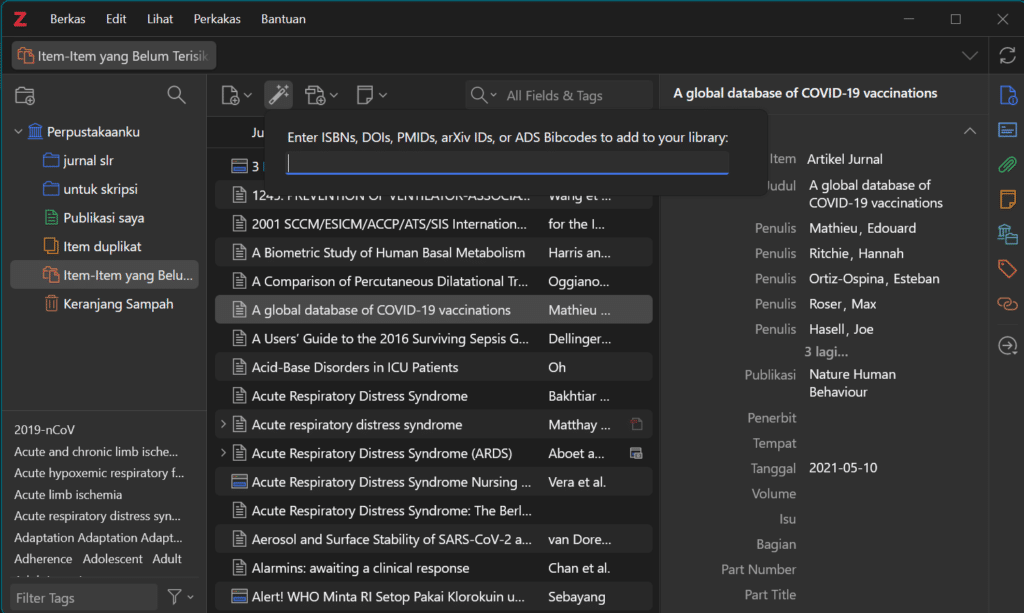1024x613 pixels.
Task: Select Acid-Base Disorders in ICU Patients
Action: (434, 368)
